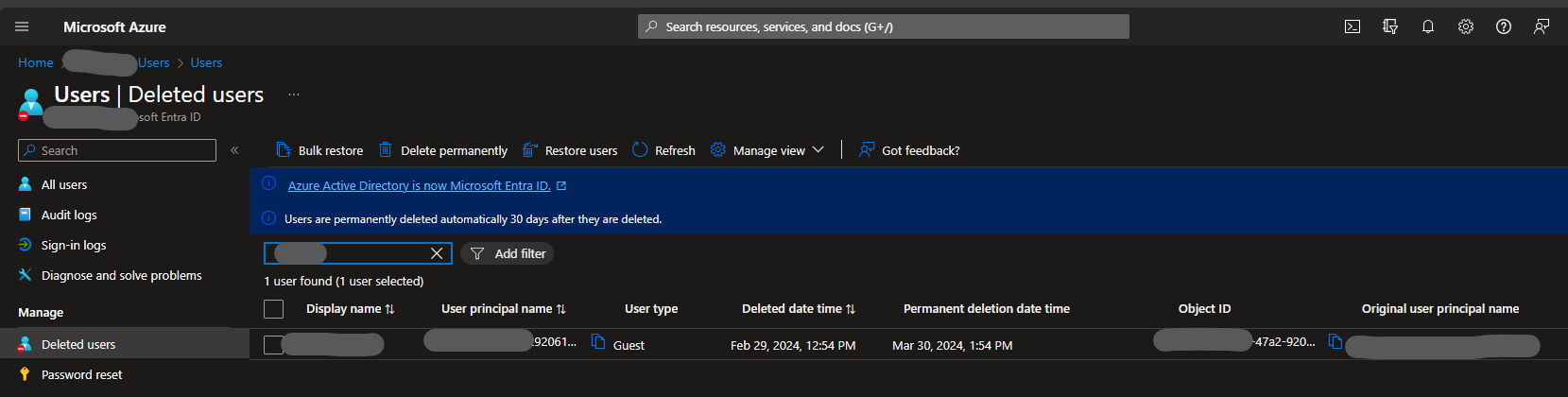The width and height of the screenshot is (1568, 397).
Task: Click Delete permanently in the toolbar
Action: point(443,150)
